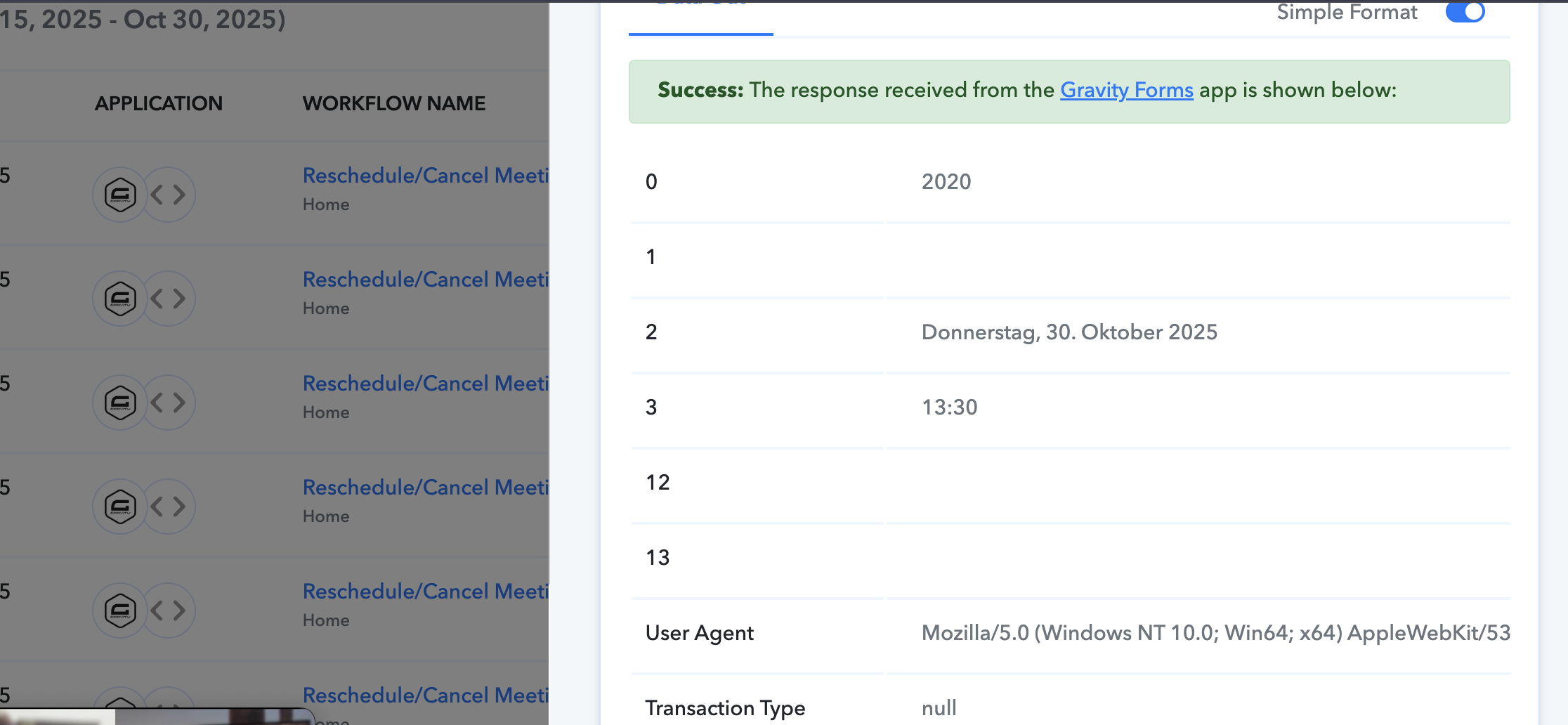Click the APPLICATION column header
Image resolution: width=1568 pixels, height=725 pixels.
point(159,103)
